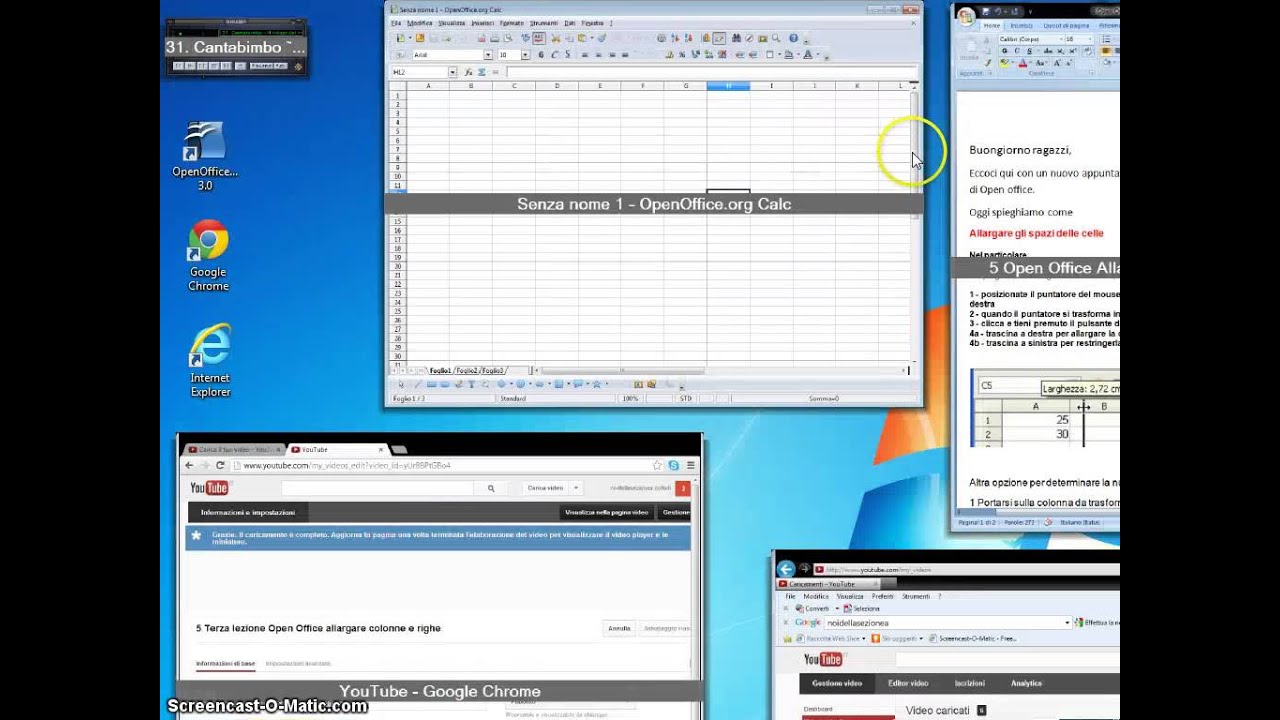Open the Google toolbar search dropdown in IE
1280x720 pixels.
[x=1067, y=622]
